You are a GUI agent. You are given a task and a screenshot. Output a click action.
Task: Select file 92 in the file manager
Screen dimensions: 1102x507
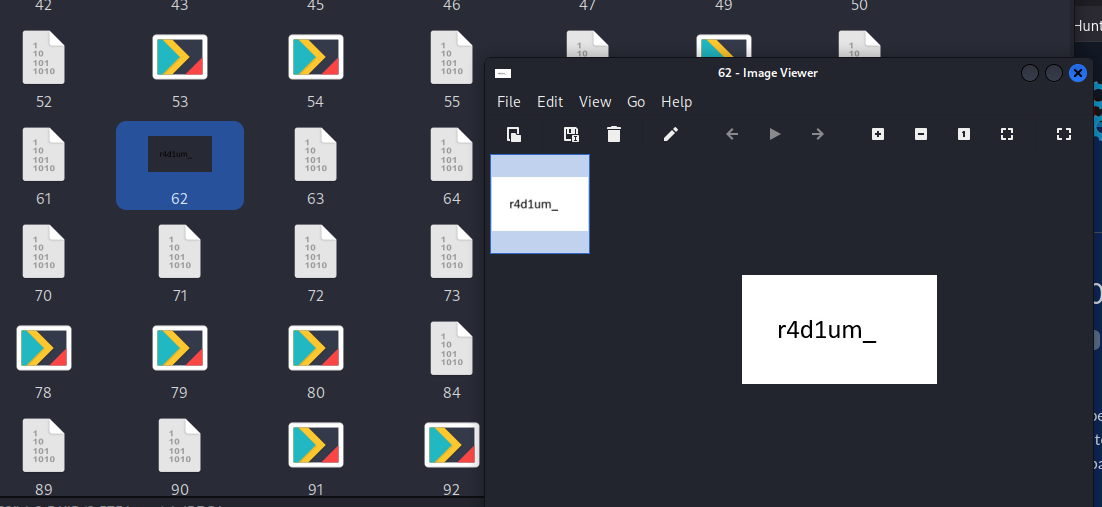(452, 457)
